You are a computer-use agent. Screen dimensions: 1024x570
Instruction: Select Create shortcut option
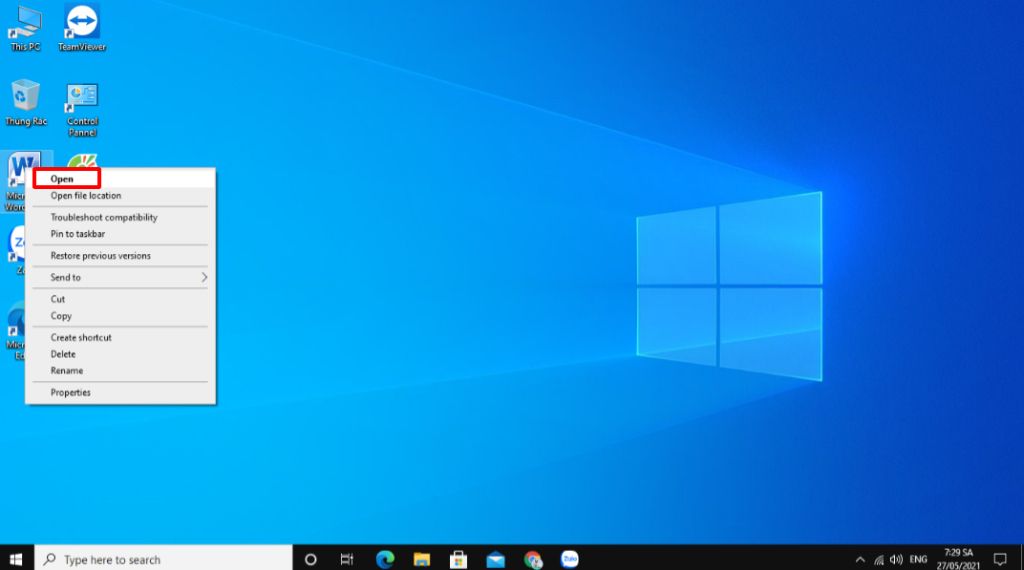coord(120,337)
